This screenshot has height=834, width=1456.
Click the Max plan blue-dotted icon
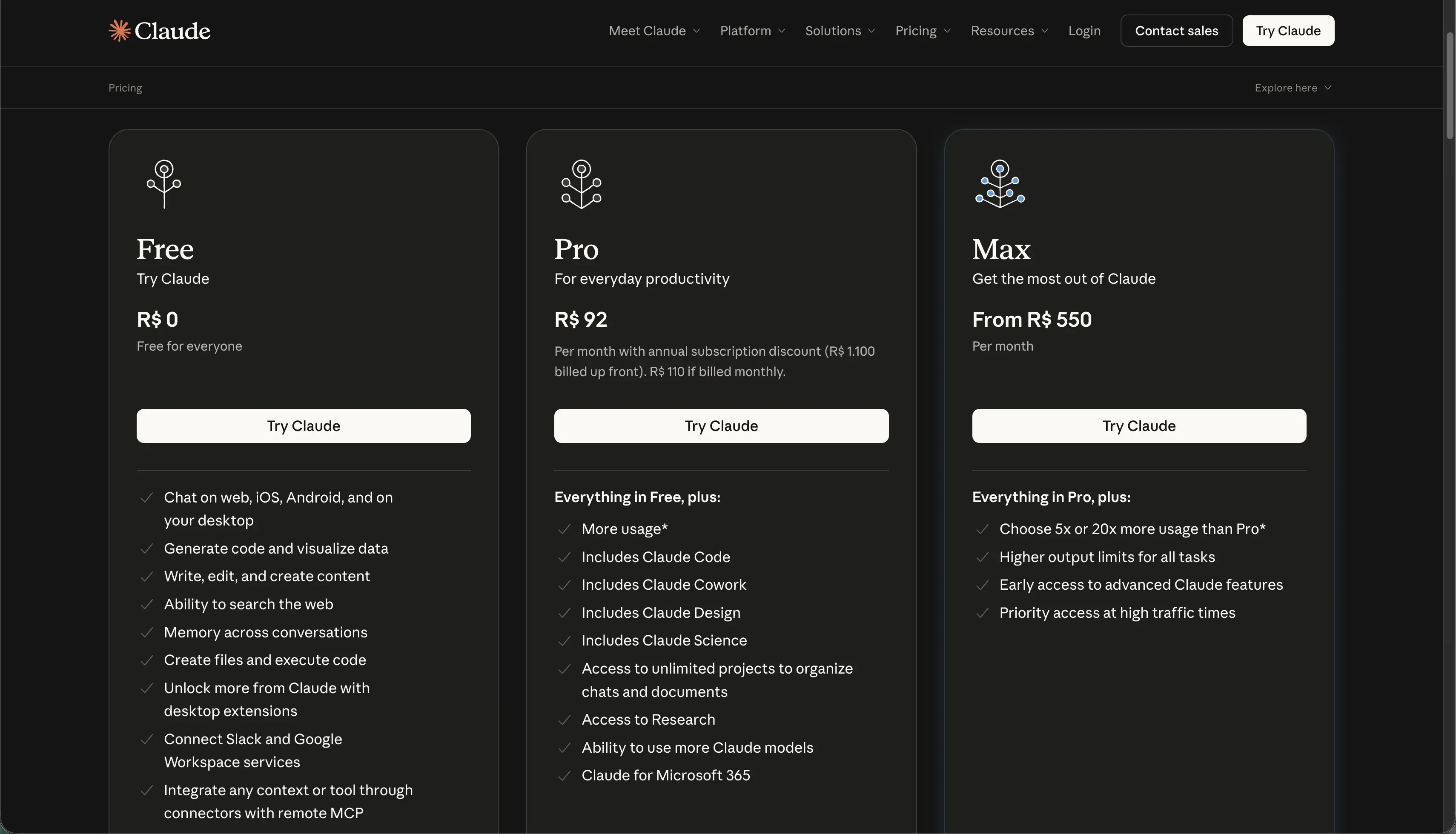(1000, 184)
